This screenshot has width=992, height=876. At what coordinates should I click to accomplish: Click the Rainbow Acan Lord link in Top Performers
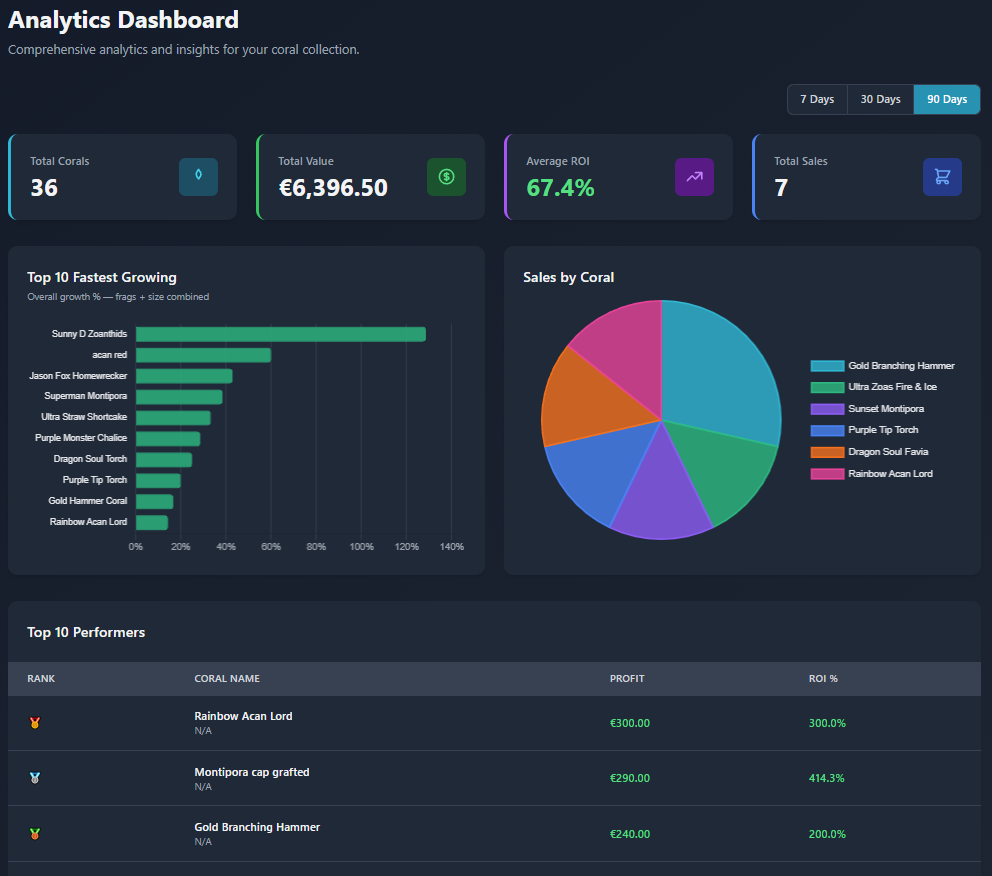[243, 716]
